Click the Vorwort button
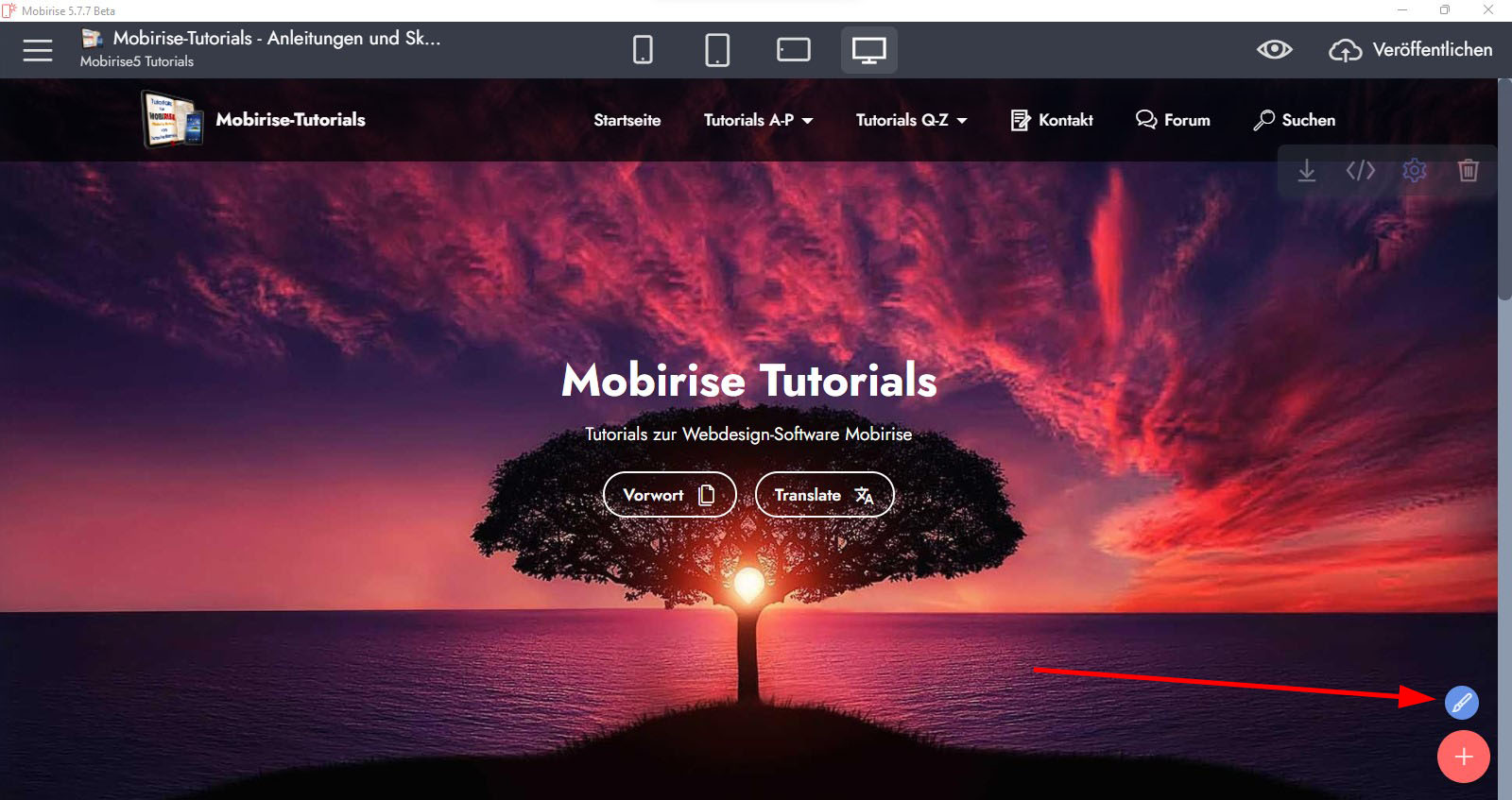1512x800 pixels. (x=670, y=495)
